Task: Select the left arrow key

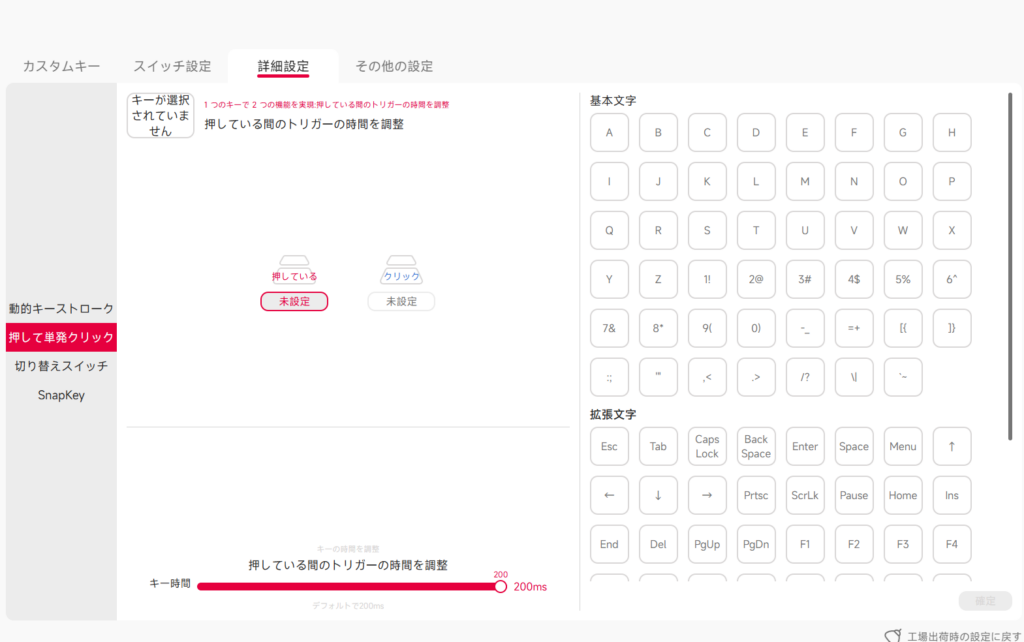Action: coord(609,496)
